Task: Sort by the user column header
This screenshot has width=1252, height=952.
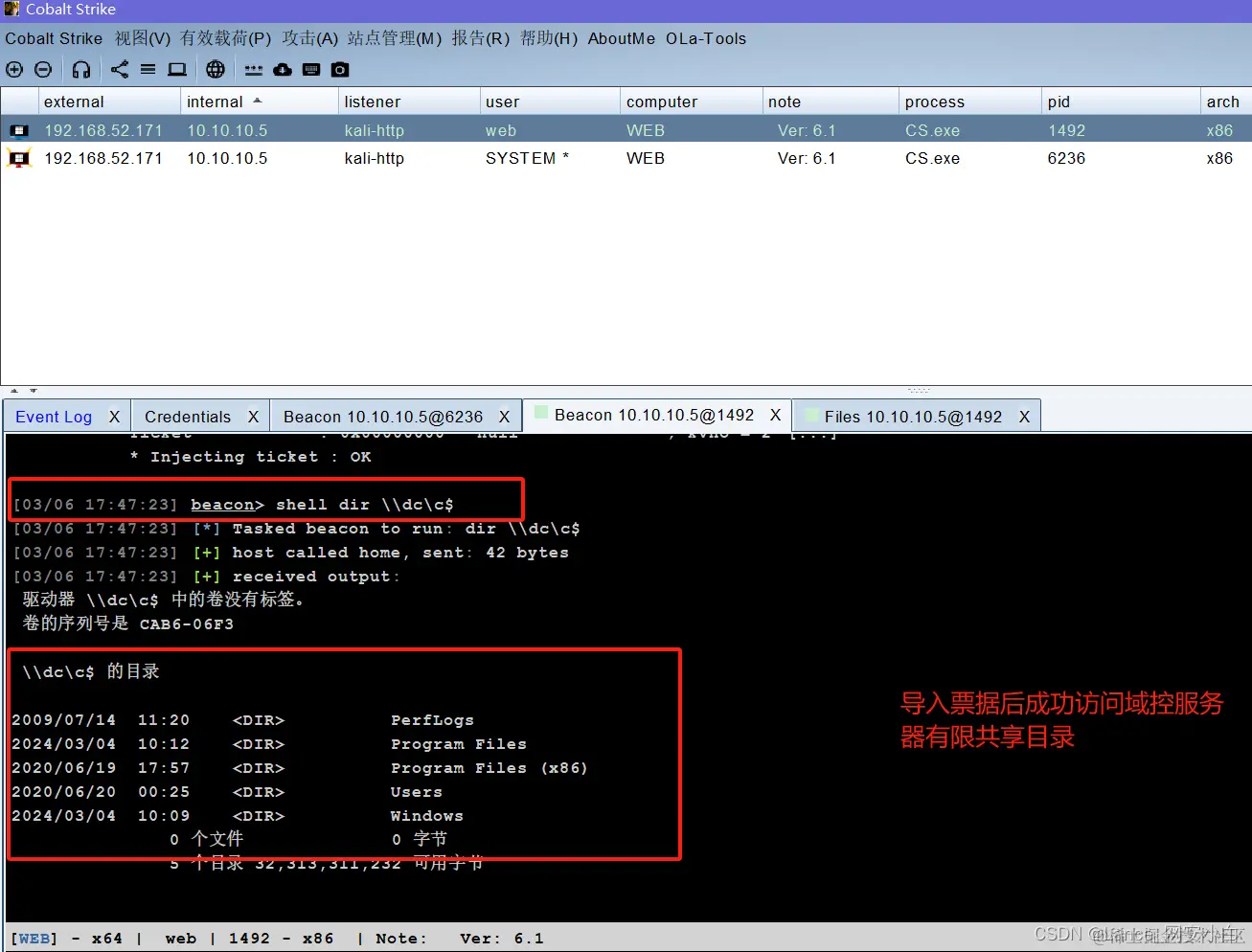Action: 550,102
